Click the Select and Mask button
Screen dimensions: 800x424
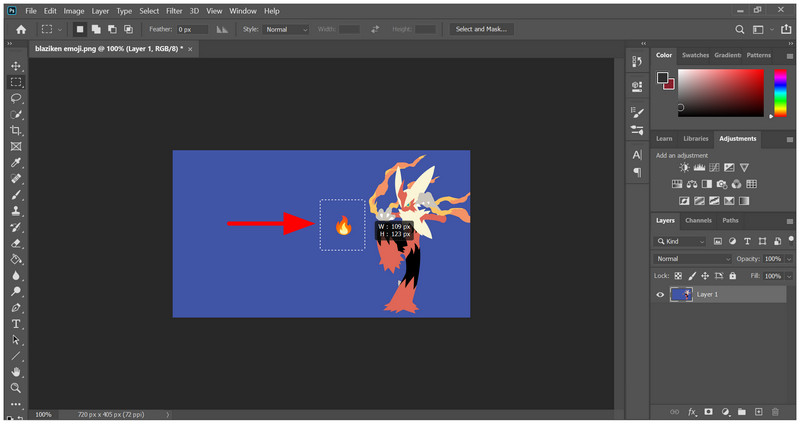click(x=481, y=30)
